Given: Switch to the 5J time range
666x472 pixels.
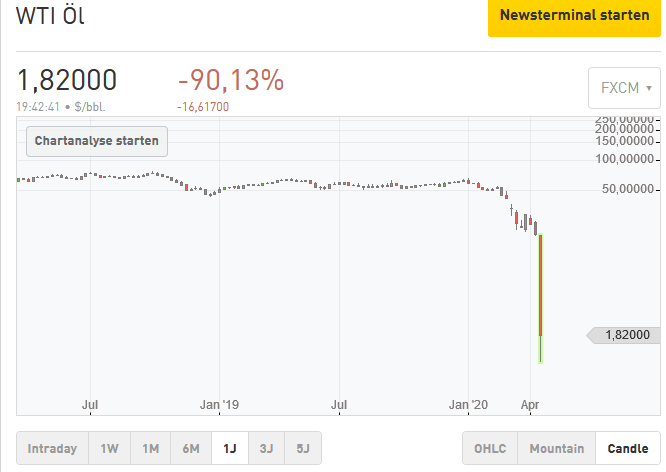Looking at the screenshot, I should pyautogui.click(x=303, y=448).
